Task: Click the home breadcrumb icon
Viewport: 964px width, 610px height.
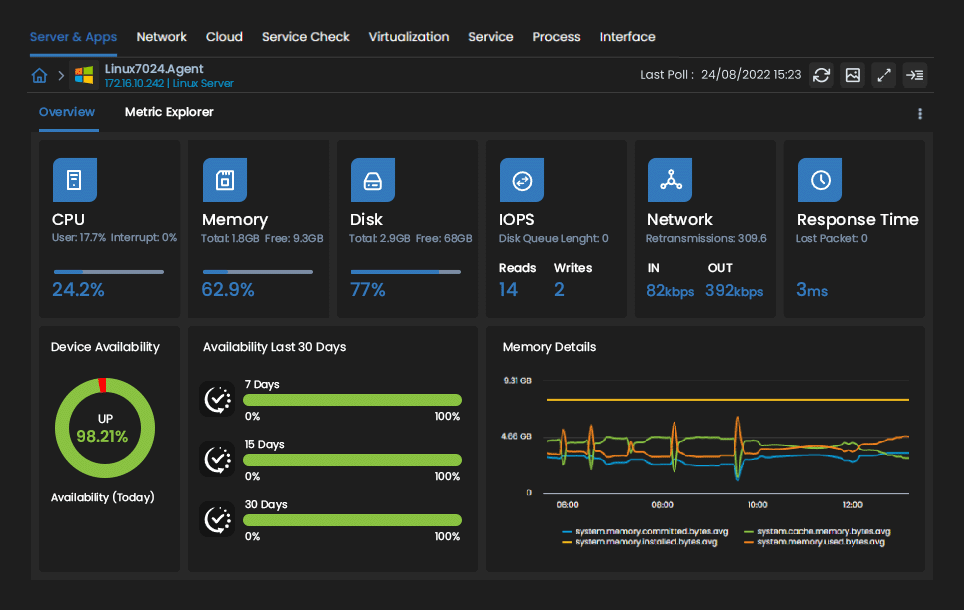Action: (x=39, y=75)
